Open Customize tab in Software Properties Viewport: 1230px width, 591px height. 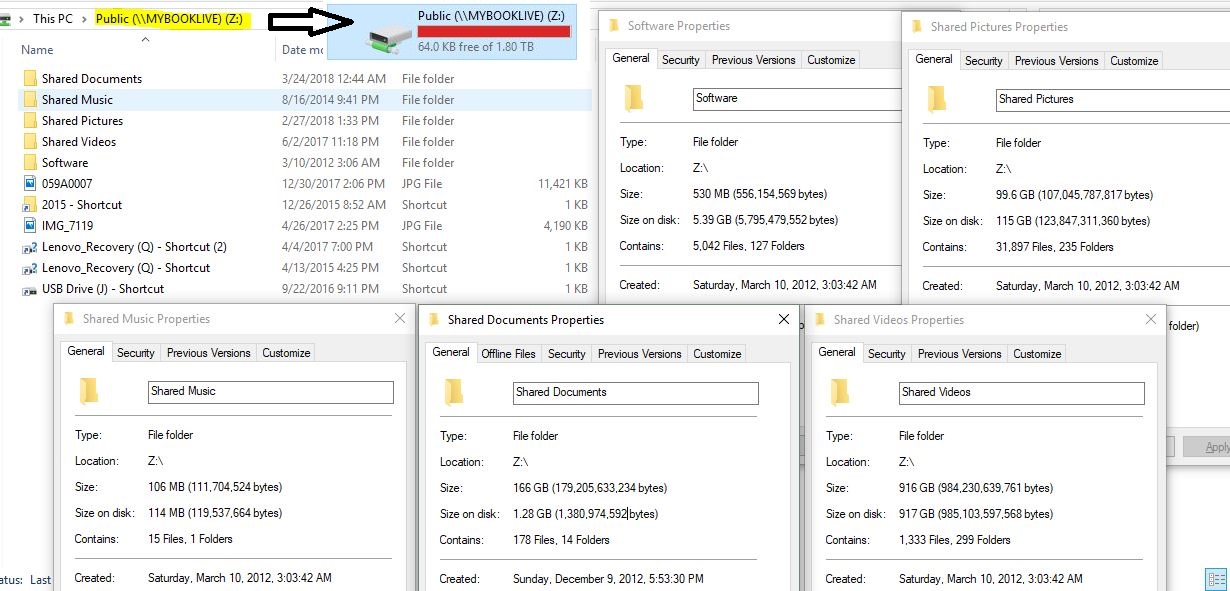(x=831, y=60)
